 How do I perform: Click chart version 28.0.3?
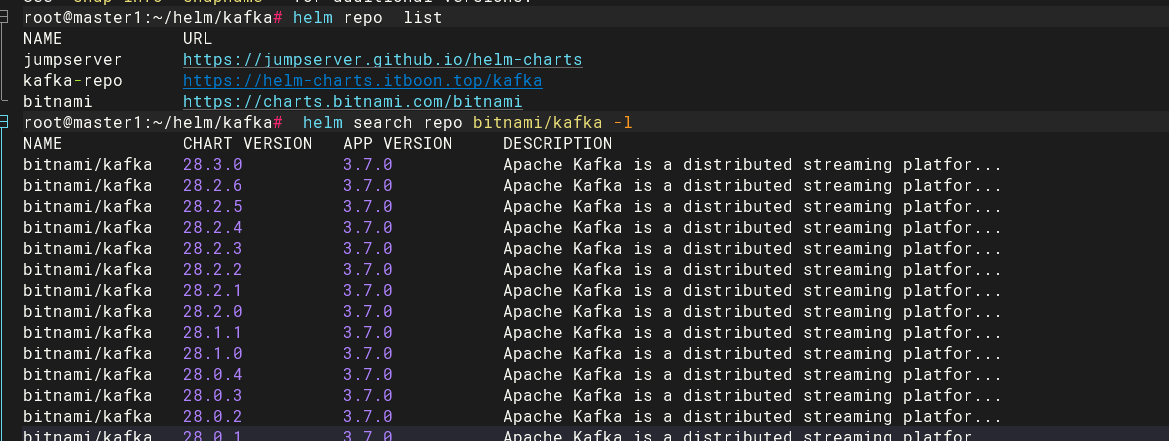click(x=212, y=396)
